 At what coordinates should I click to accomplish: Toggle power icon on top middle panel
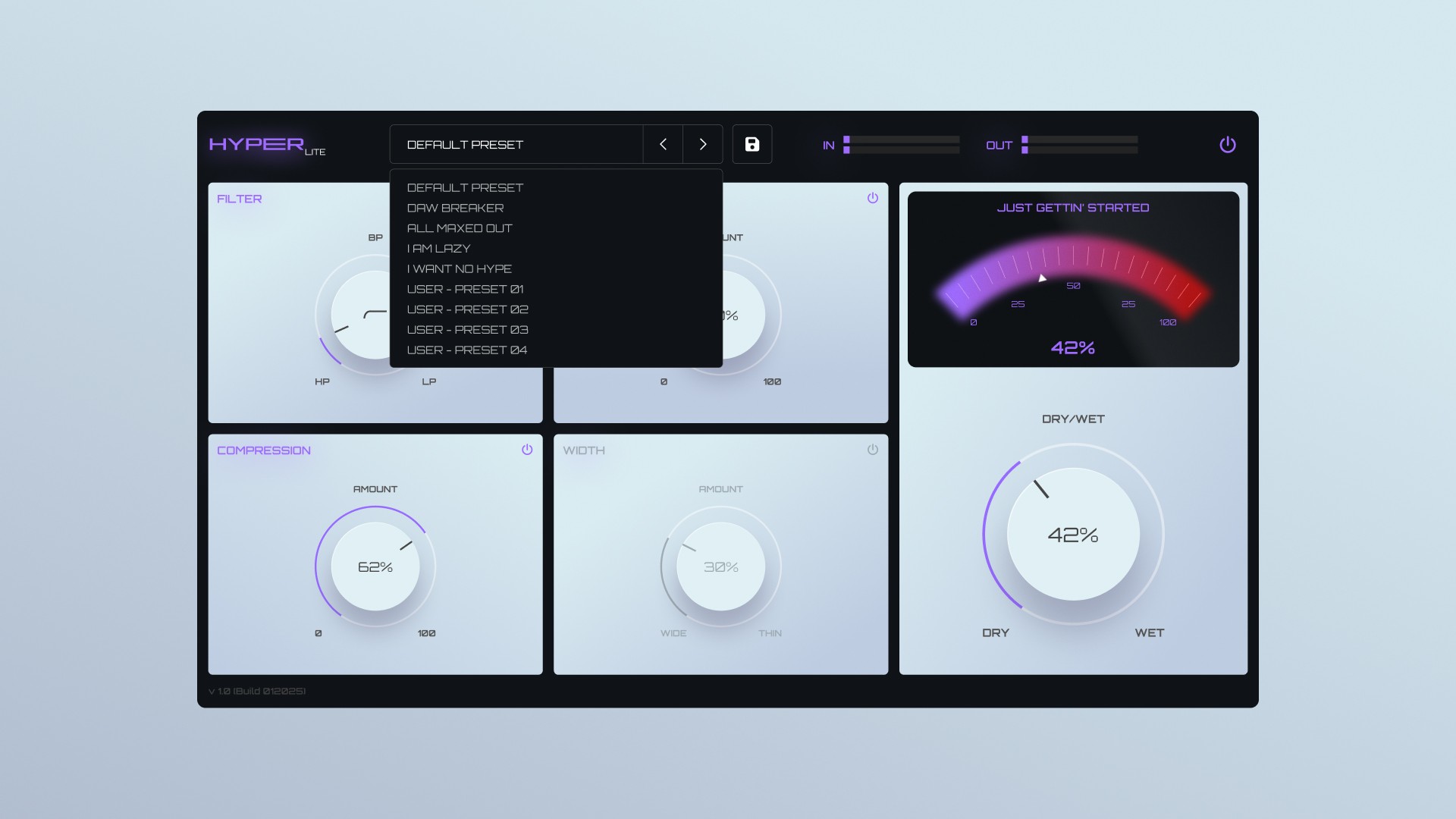tap(873, 198)
